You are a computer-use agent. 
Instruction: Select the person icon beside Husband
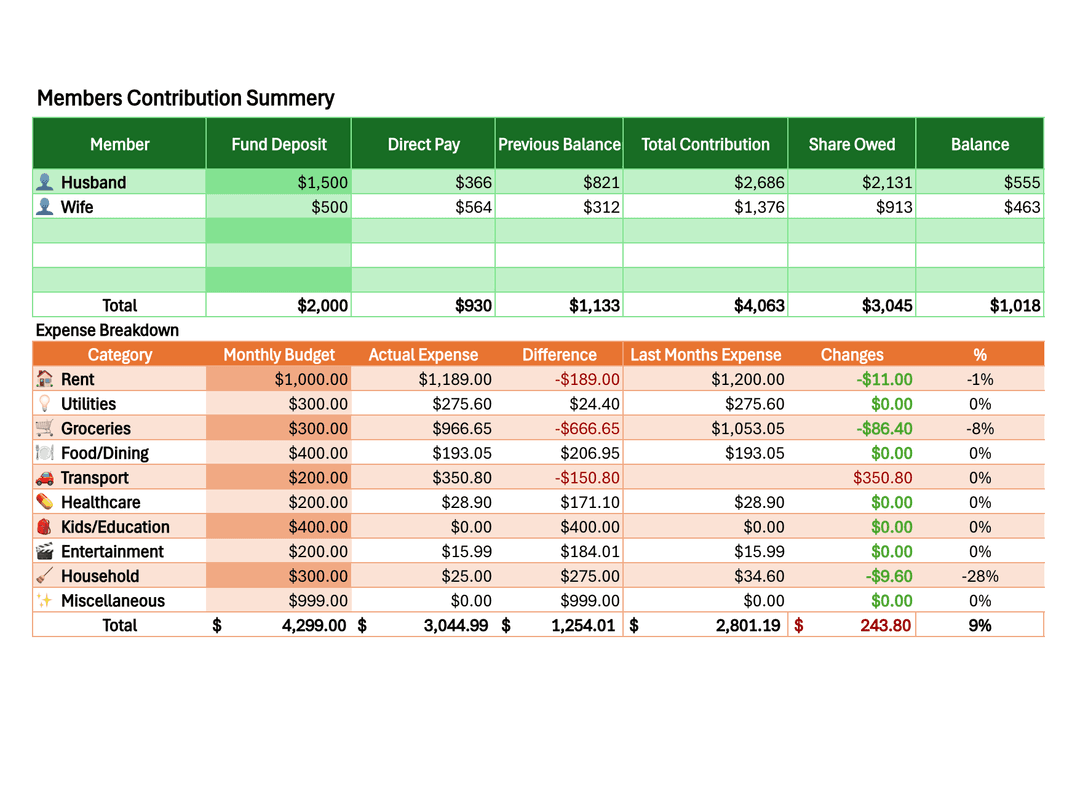tap(45, 182)
